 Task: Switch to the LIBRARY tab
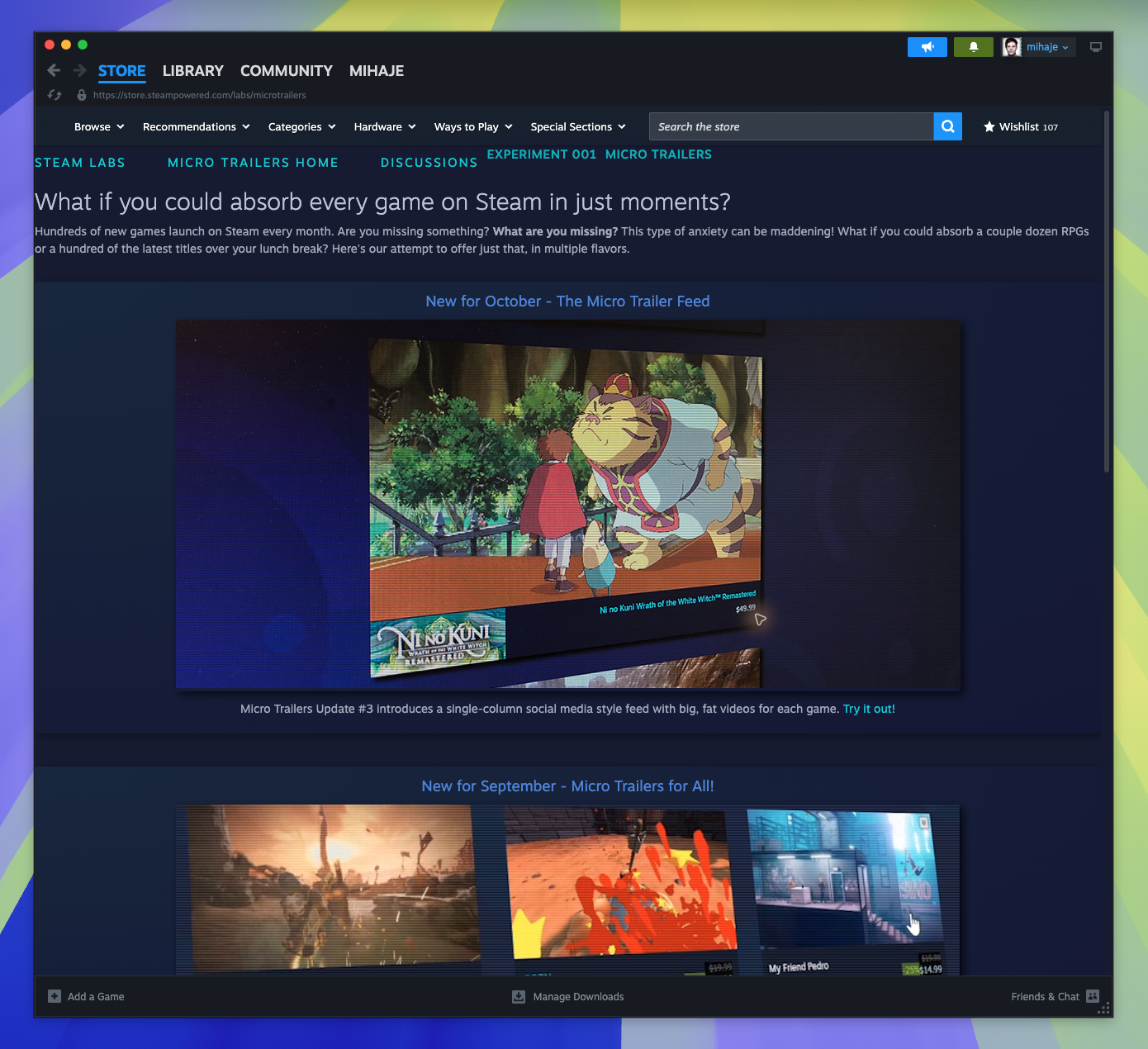(193, 71)
